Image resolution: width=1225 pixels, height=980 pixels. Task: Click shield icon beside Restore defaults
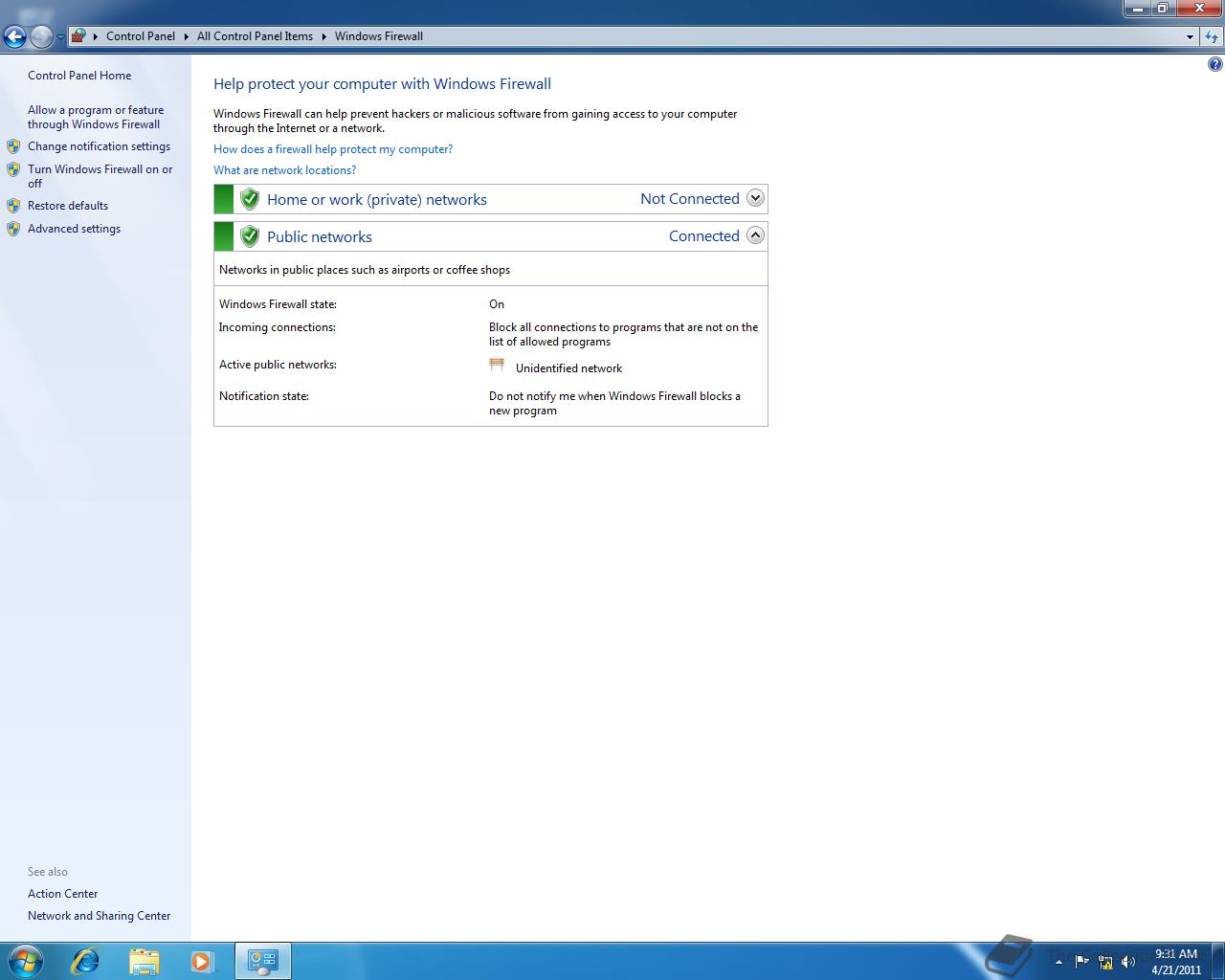coord(13,206)
